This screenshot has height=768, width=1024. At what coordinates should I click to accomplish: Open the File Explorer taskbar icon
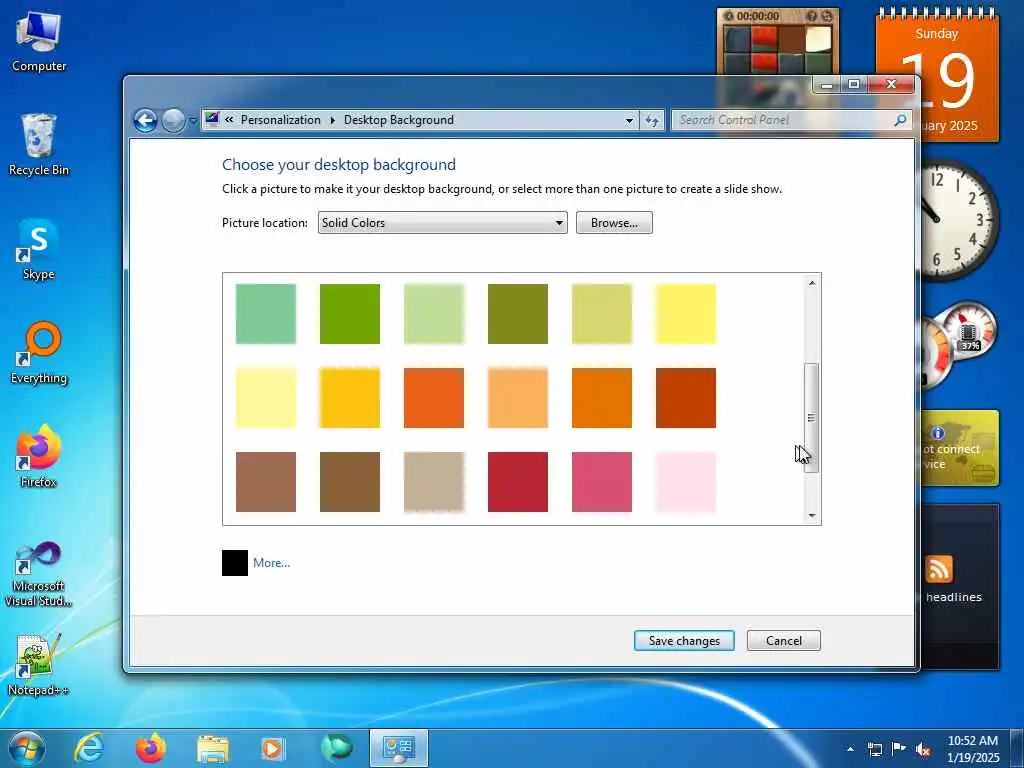coord(213,749)
